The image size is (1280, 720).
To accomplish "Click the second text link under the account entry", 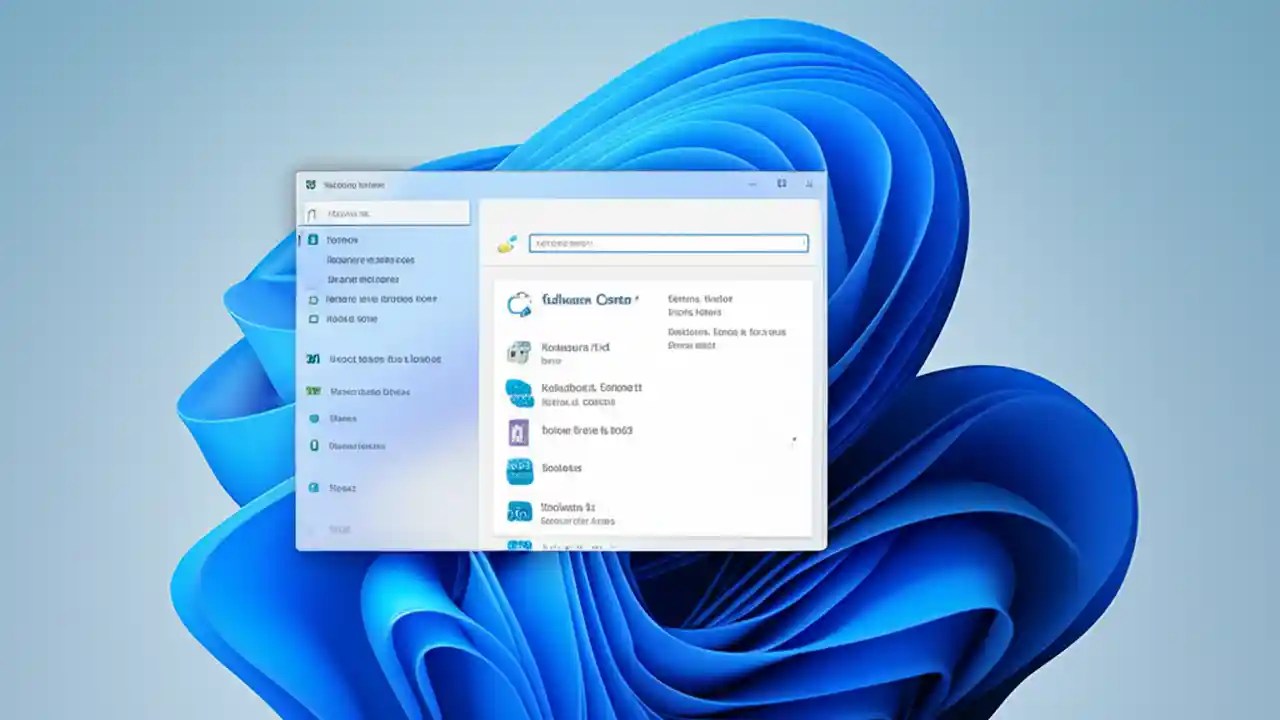I will (697, 312).
